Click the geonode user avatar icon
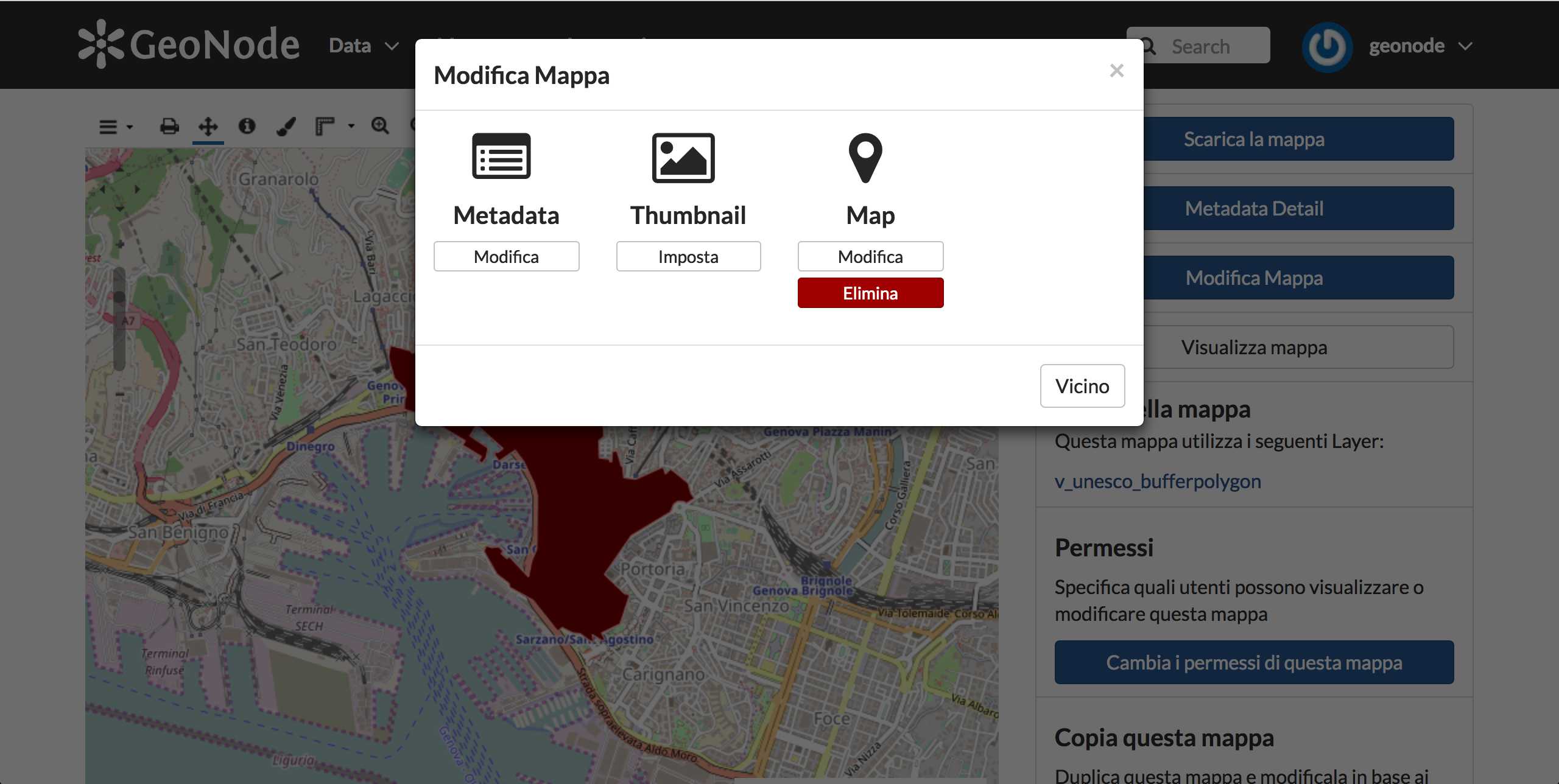Viewport: 1559px width, 784px height. [x=1327, y=47]
